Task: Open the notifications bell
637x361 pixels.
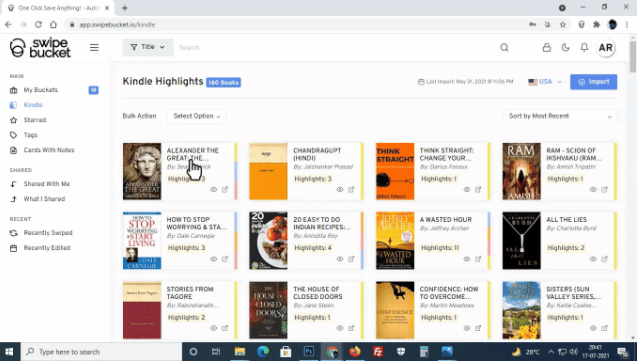Action: pyautogui.click(x=584, y=48)
